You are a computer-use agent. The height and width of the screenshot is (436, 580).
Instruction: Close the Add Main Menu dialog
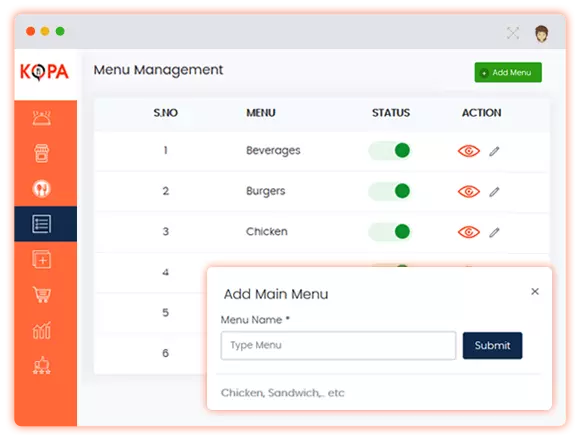[x=535, y=291]
